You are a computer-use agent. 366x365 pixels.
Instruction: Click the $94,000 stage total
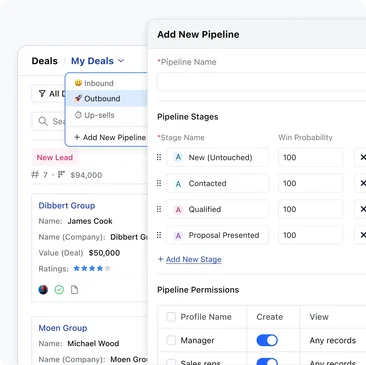click(86, 175)
